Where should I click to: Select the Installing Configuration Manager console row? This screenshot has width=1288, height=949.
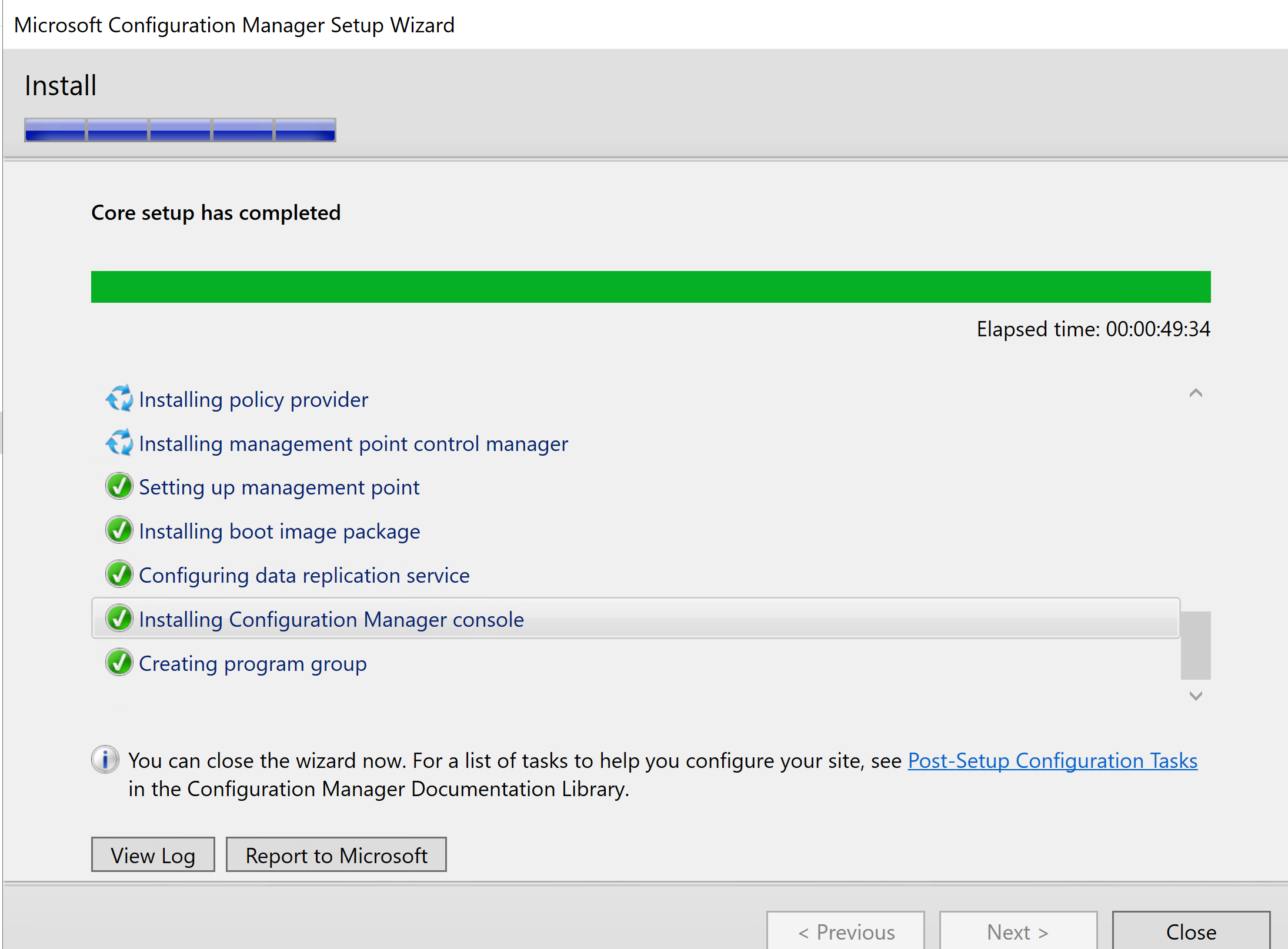point(332,620)
